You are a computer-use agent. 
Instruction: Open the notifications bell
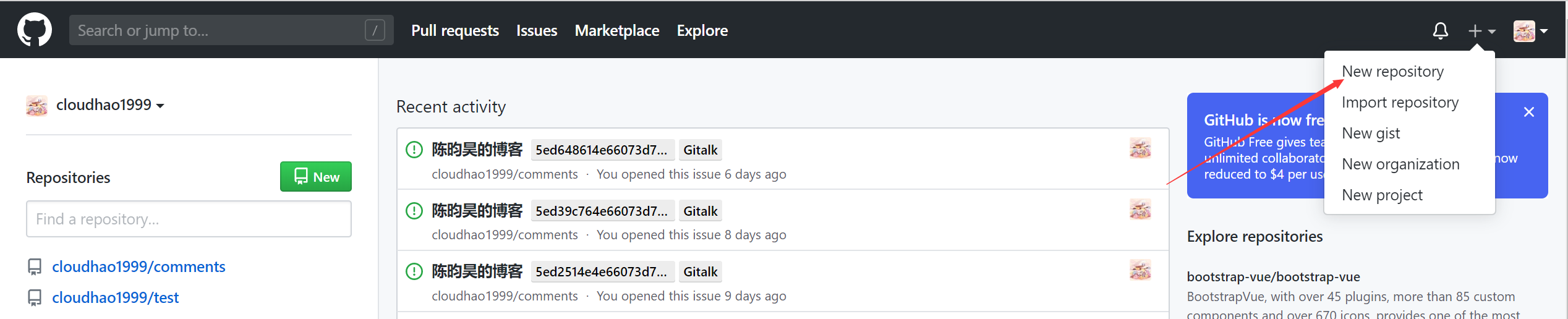pyautogui.click(x=1440, y=30)
